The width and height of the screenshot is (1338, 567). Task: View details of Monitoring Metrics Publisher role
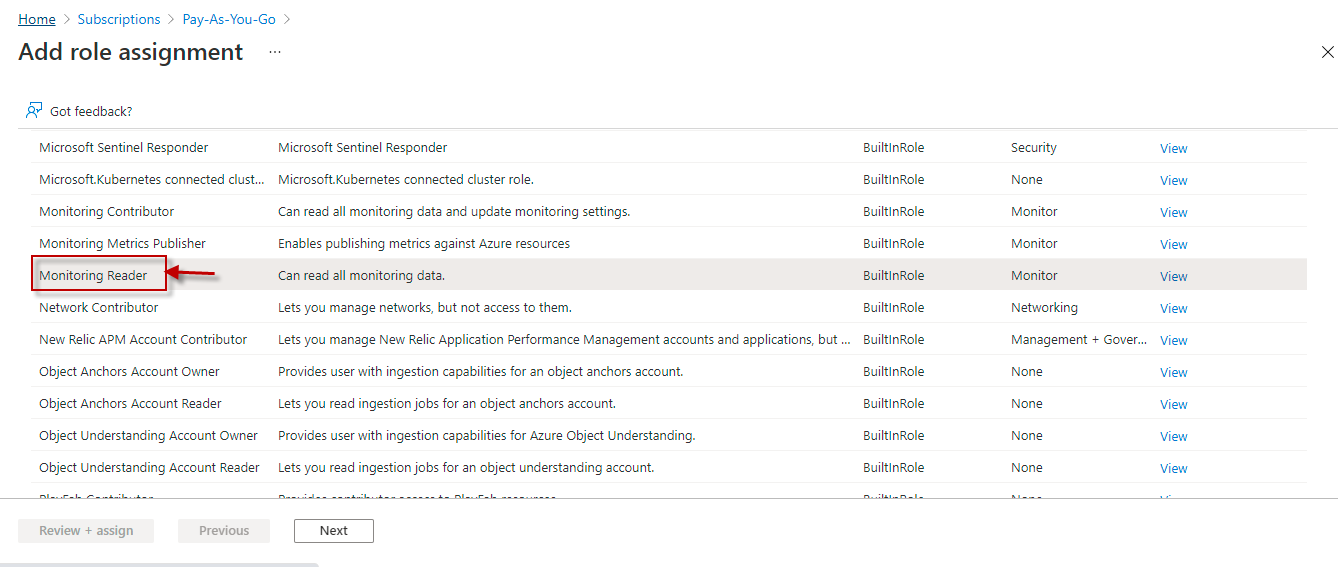point(1173,244)
